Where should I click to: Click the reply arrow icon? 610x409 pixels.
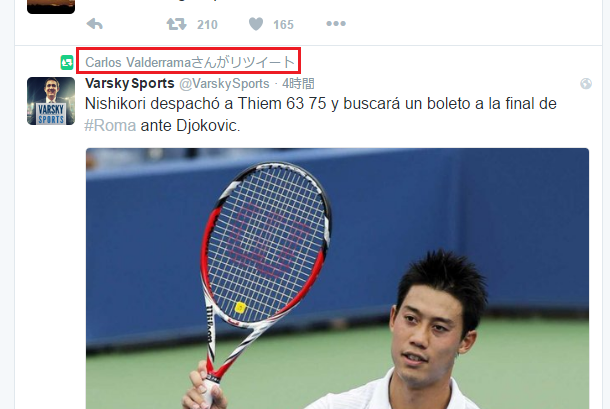pos(95,24)
